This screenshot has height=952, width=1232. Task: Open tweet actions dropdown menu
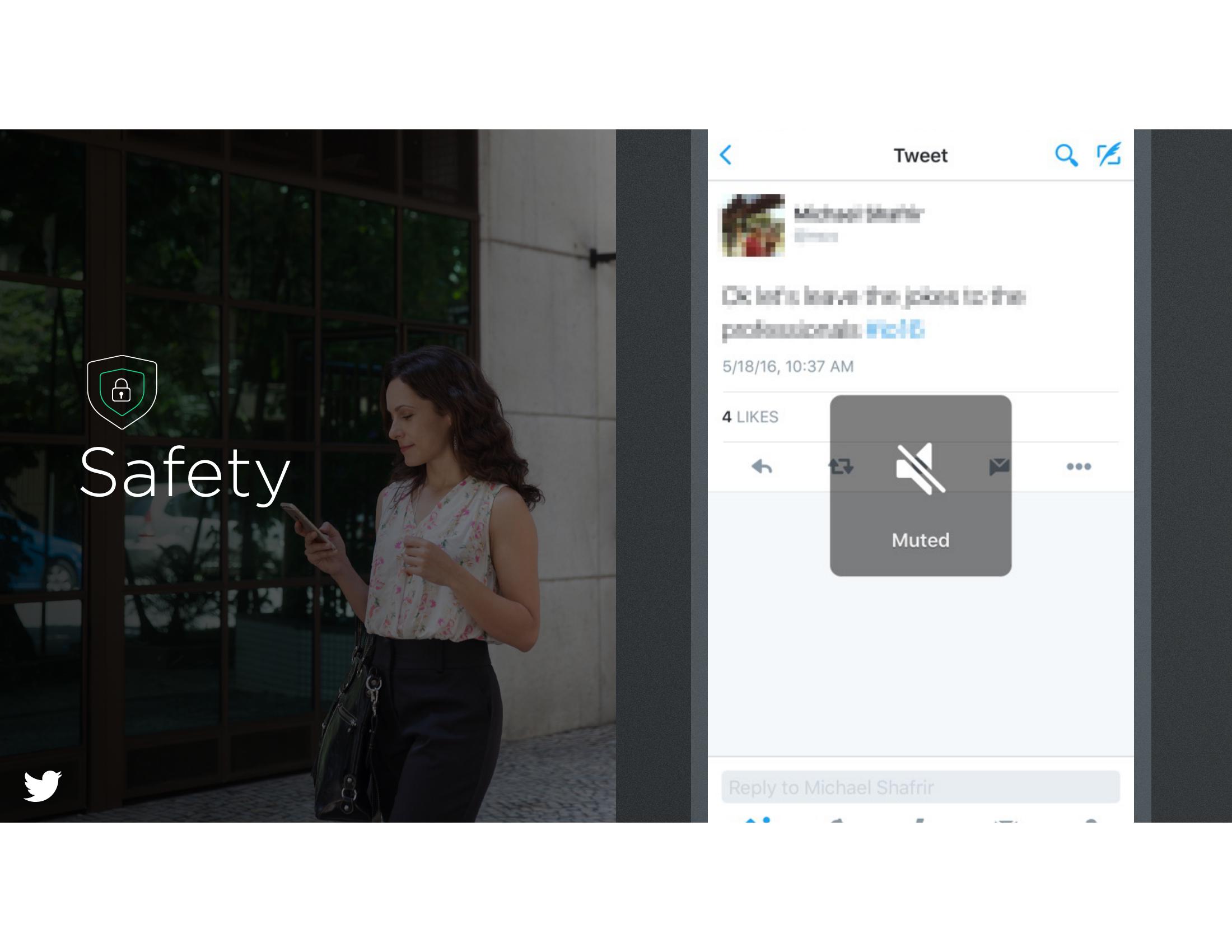pos(1078,464)
